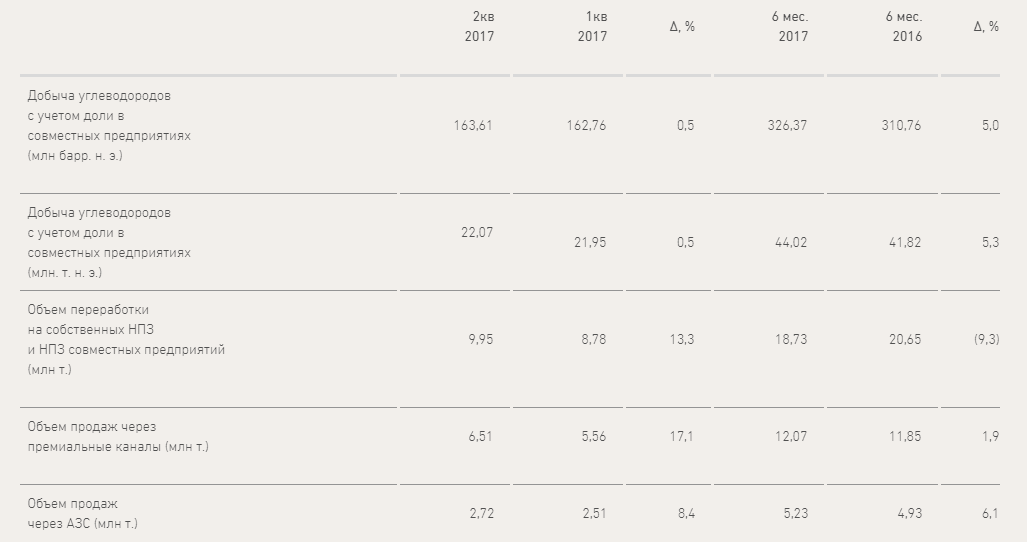This screenshot has height=542, width=1027.
Task: Select the "Объем продаж через АЗС" row label
Action: 90,513
